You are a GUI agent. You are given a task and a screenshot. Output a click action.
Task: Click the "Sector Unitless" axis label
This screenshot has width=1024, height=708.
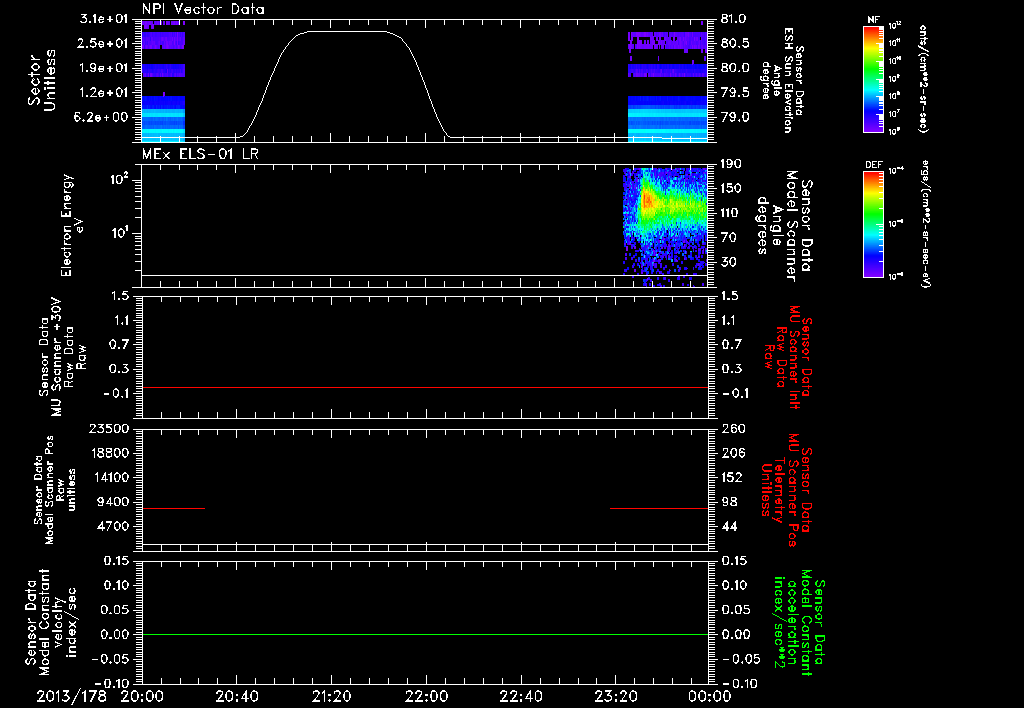(42, 80)
